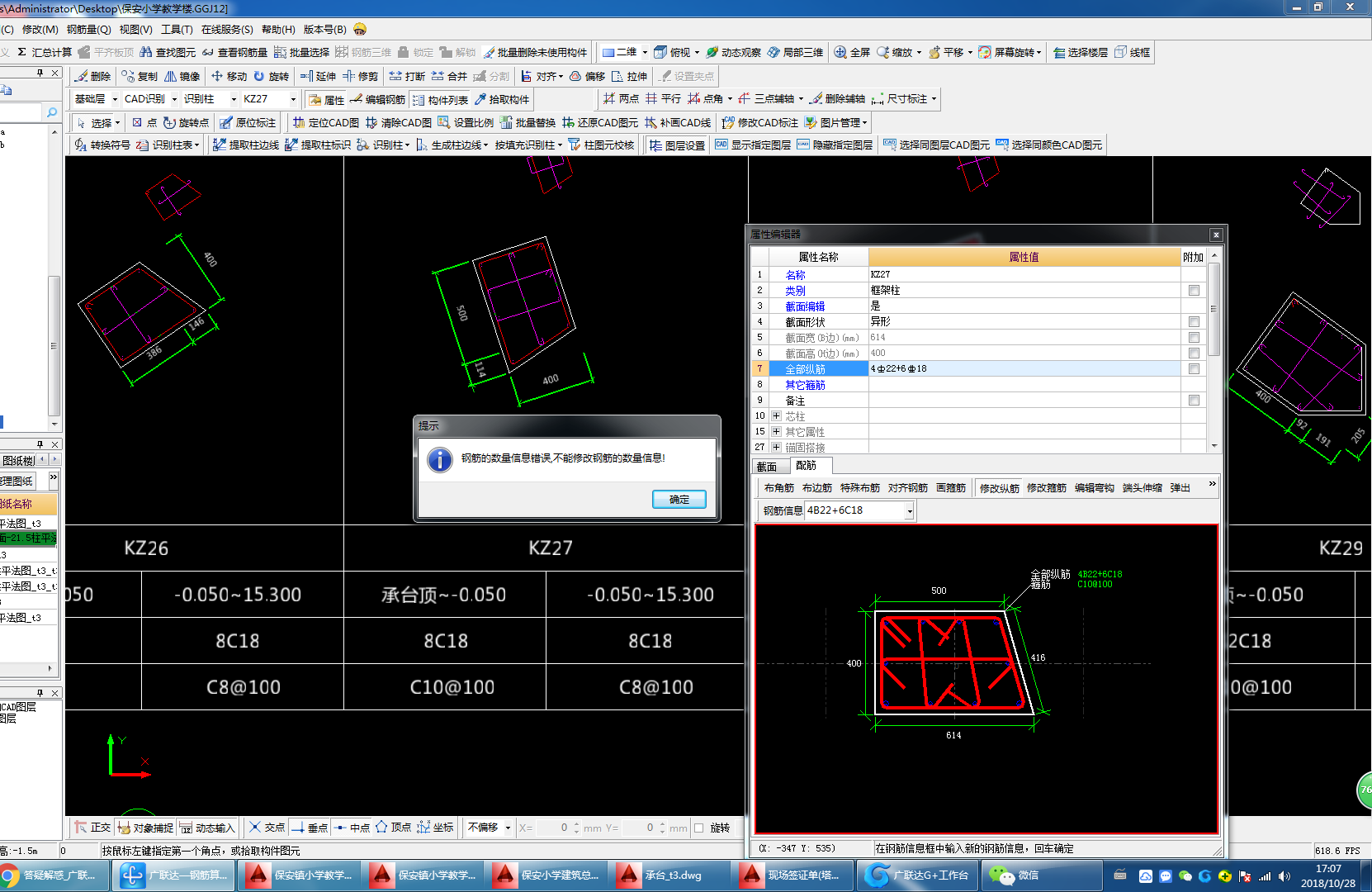Open the KZ27 component dropdown

(293, 99)
